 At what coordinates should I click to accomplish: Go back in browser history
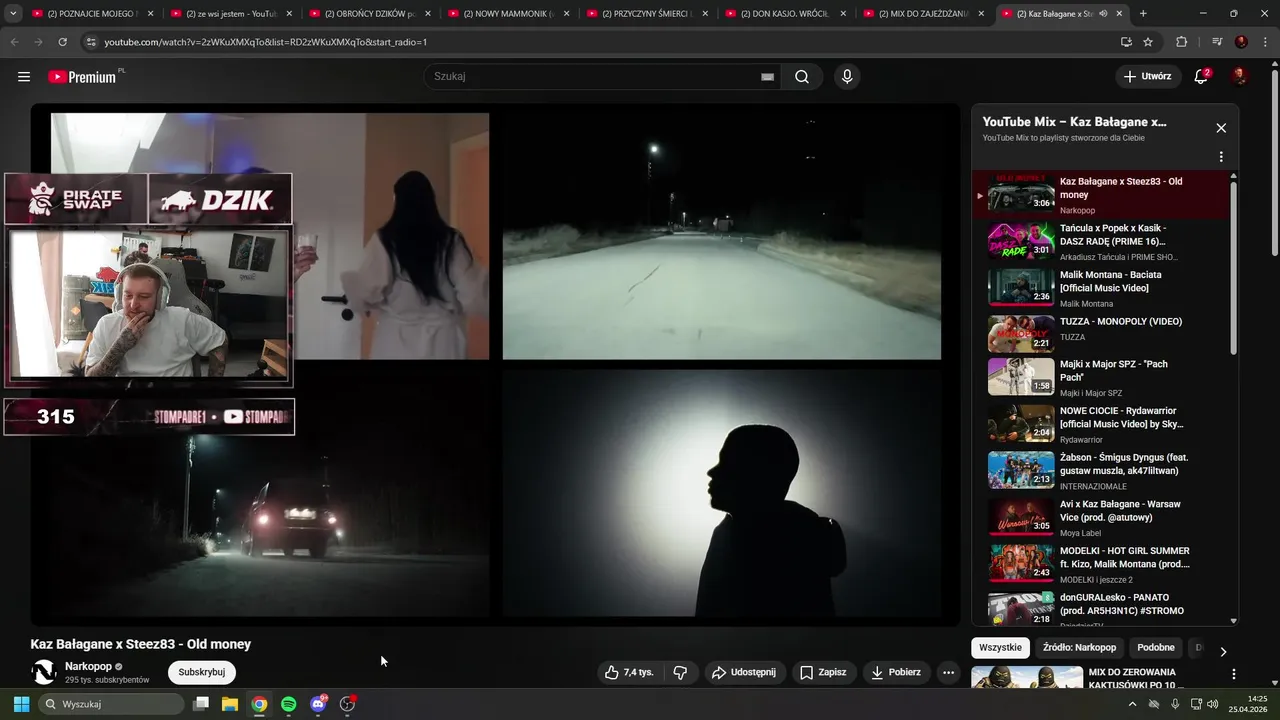(14, 42)
